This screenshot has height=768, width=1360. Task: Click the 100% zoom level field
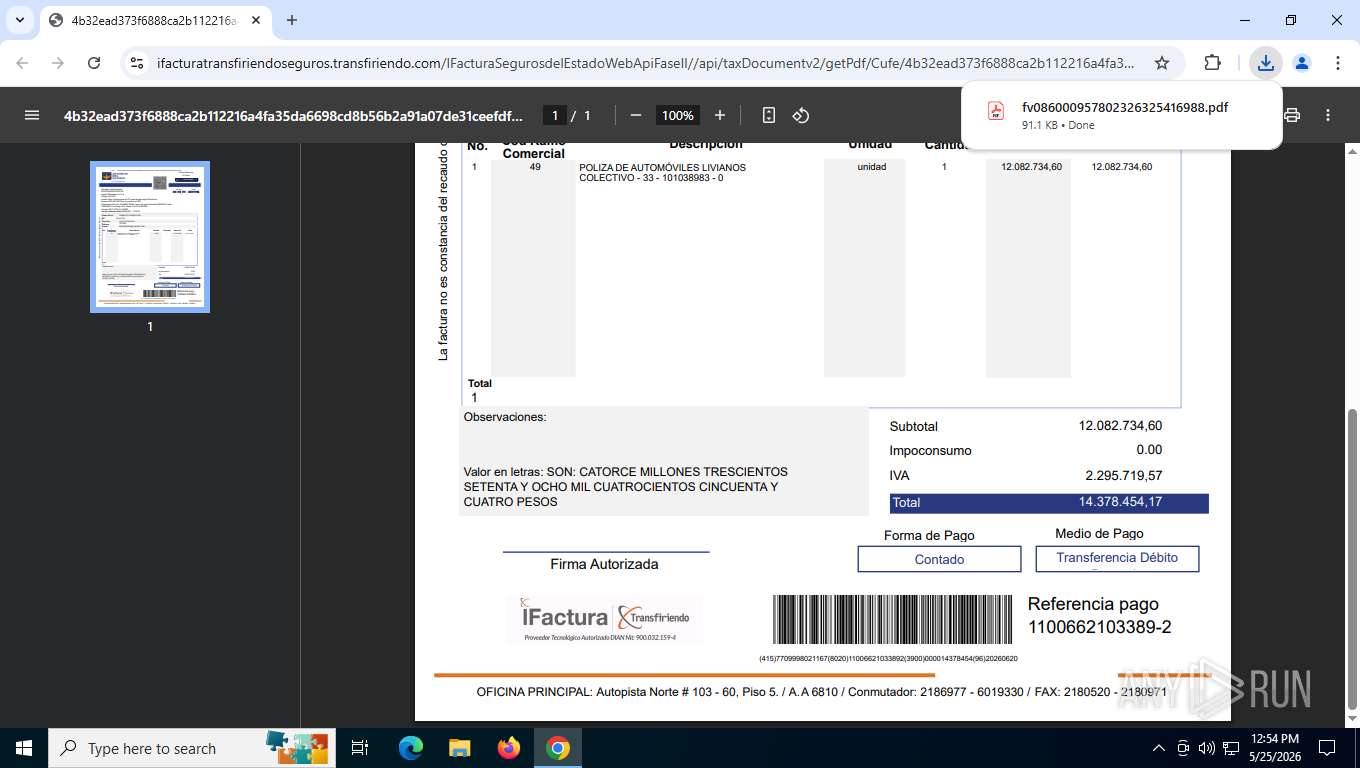[x=678, y=115]
